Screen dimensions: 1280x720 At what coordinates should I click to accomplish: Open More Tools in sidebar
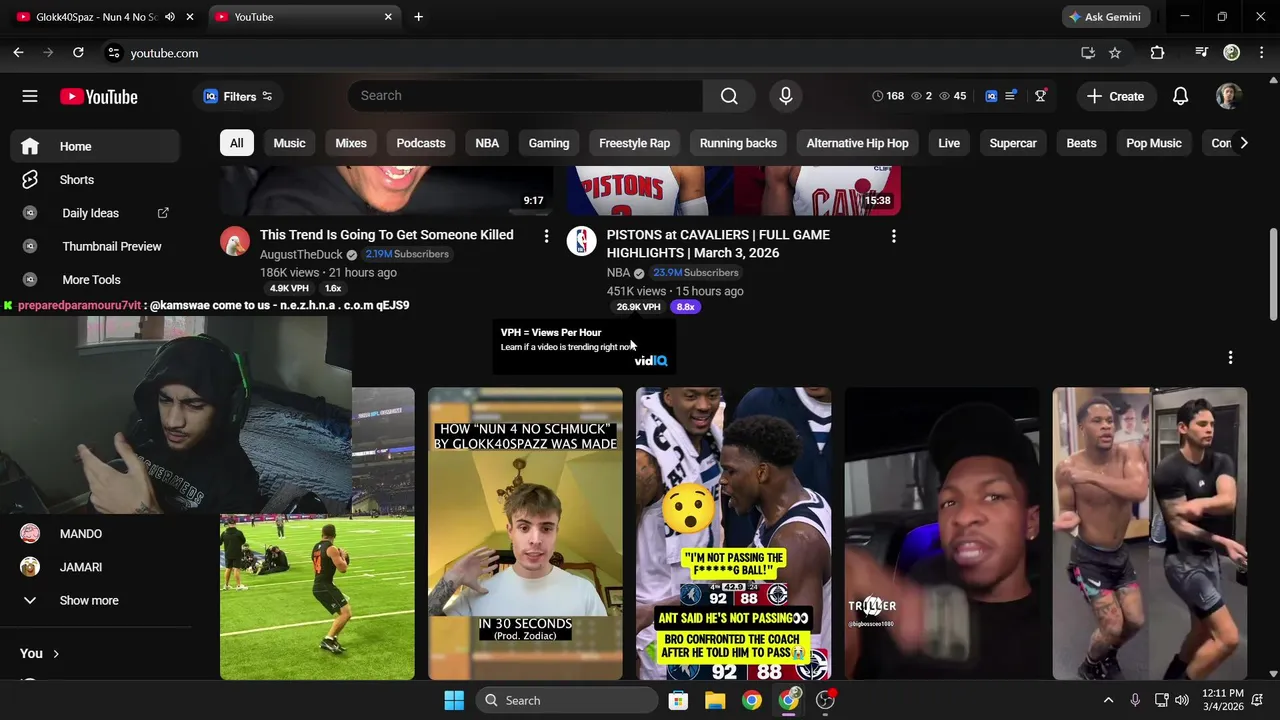point(97,280)
